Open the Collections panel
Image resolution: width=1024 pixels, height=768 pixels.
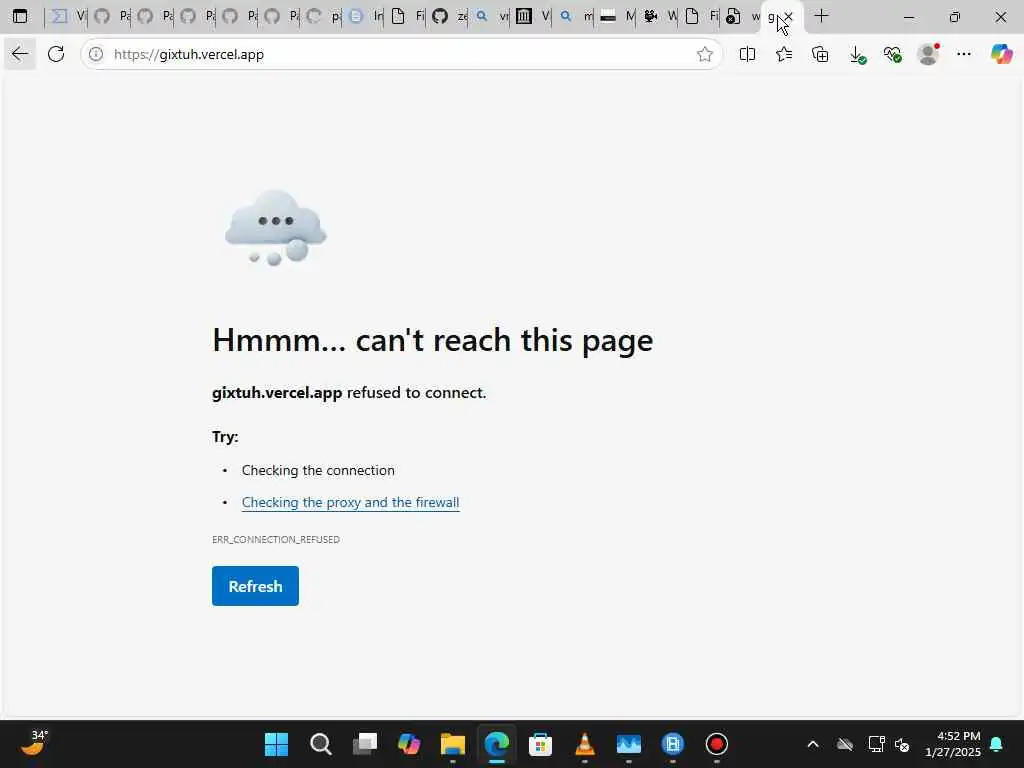pos(820,54)
